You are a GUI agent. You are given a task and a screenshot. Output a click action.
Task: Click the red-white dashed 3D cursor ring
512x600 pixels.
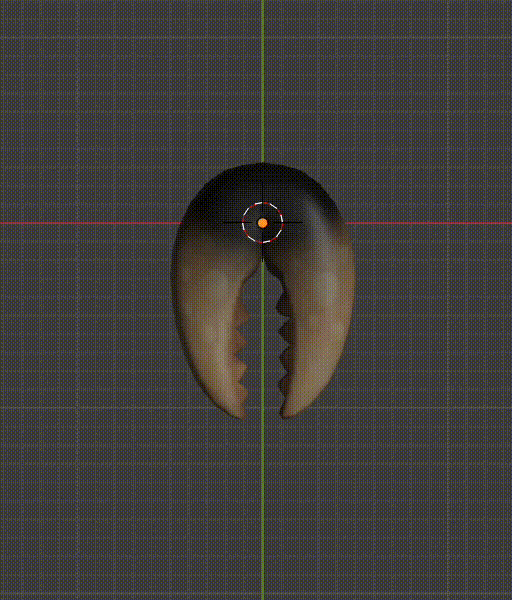[x=263, y=223]
